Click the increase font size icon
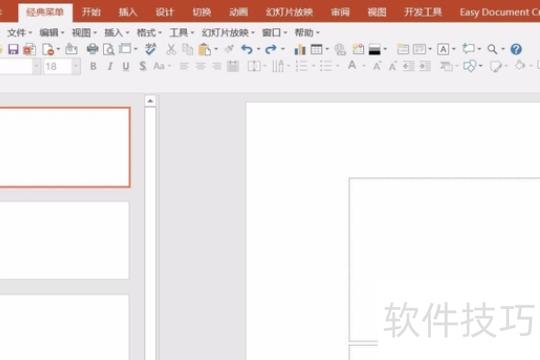 pyautogui.click(x=377, y=66)
